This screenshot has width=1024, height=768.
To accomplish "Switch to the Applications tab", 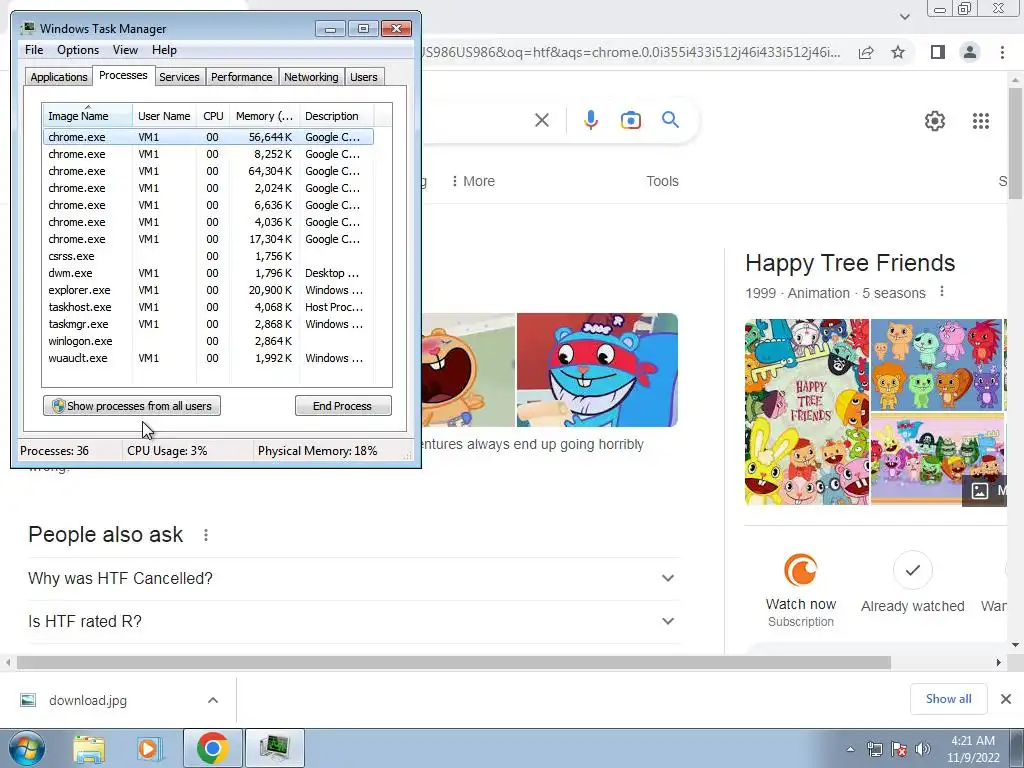I will click(x=59, y=77).
